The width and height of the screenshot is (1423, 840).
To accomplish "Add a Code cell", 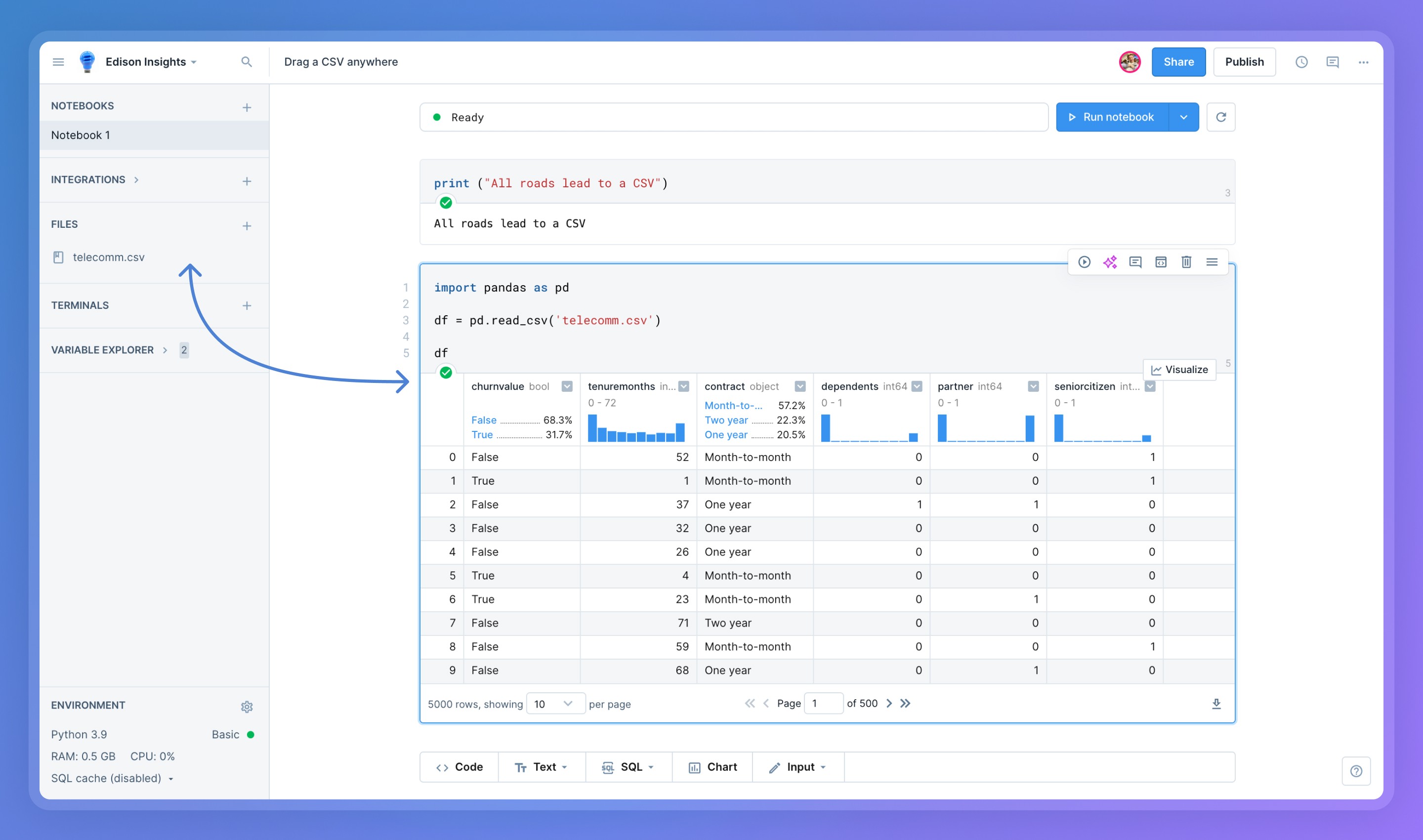I will click(459, 767).
